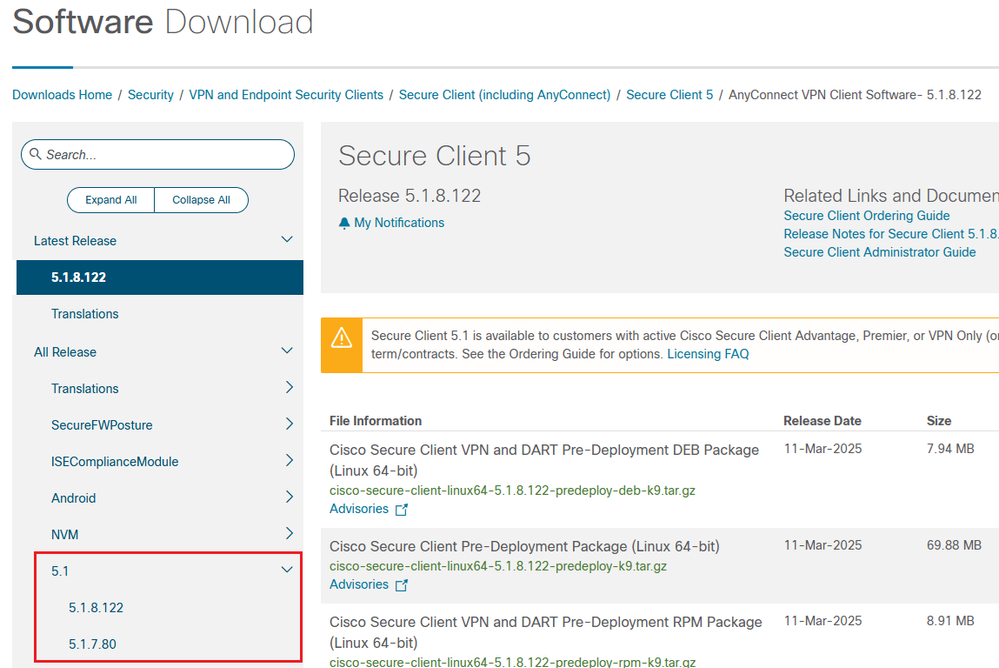This screenshot has width=999, height=668.
Task: Click the File Information column header
Action: 375,421
